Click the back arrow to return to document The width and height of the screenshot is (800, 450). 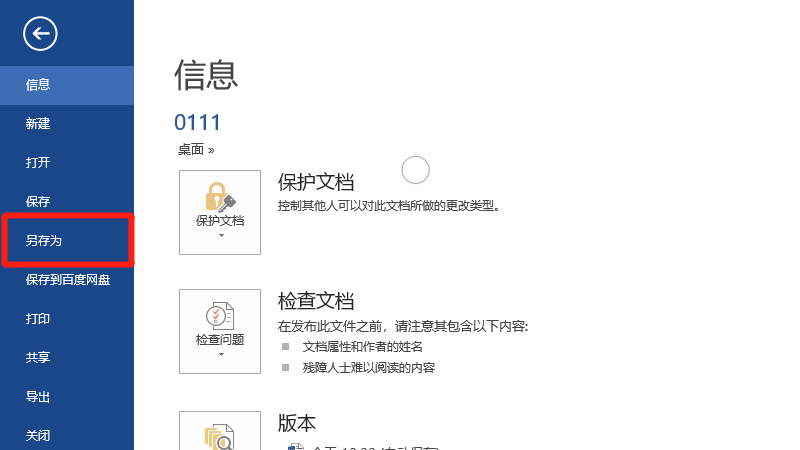(x=41, y=35)
